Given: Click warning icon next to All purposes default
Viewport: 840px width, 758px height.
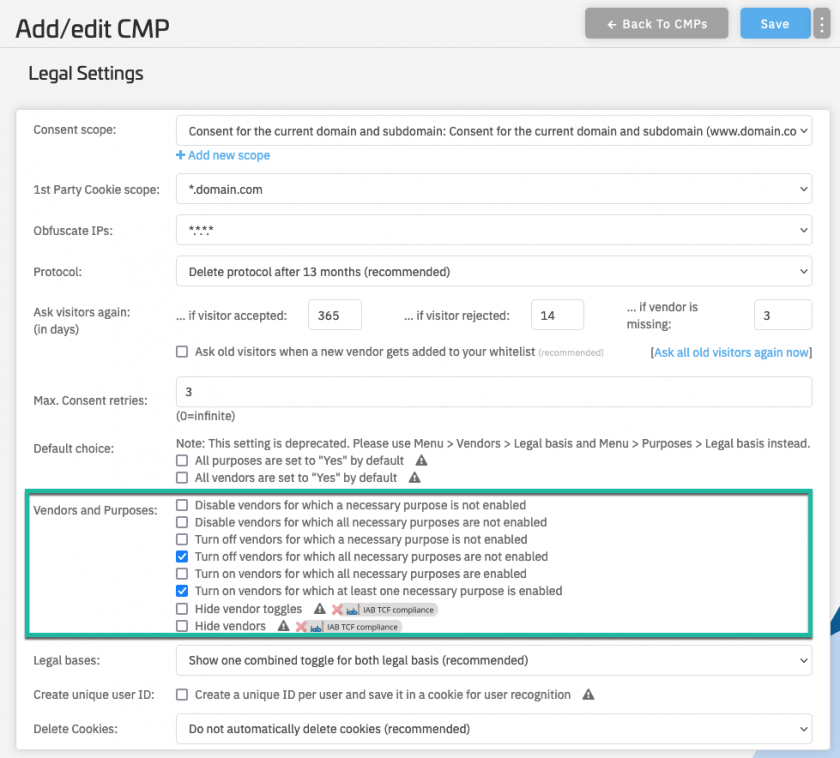Looking at the screenshot, I should (422, 461).
